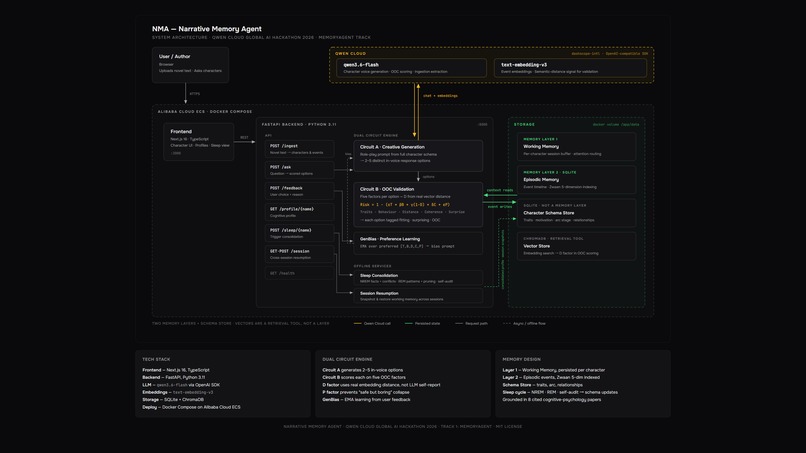Screen dimensions: 806x453
Task: Click the "Character Schema Store" box
Action: coord(576,213)
